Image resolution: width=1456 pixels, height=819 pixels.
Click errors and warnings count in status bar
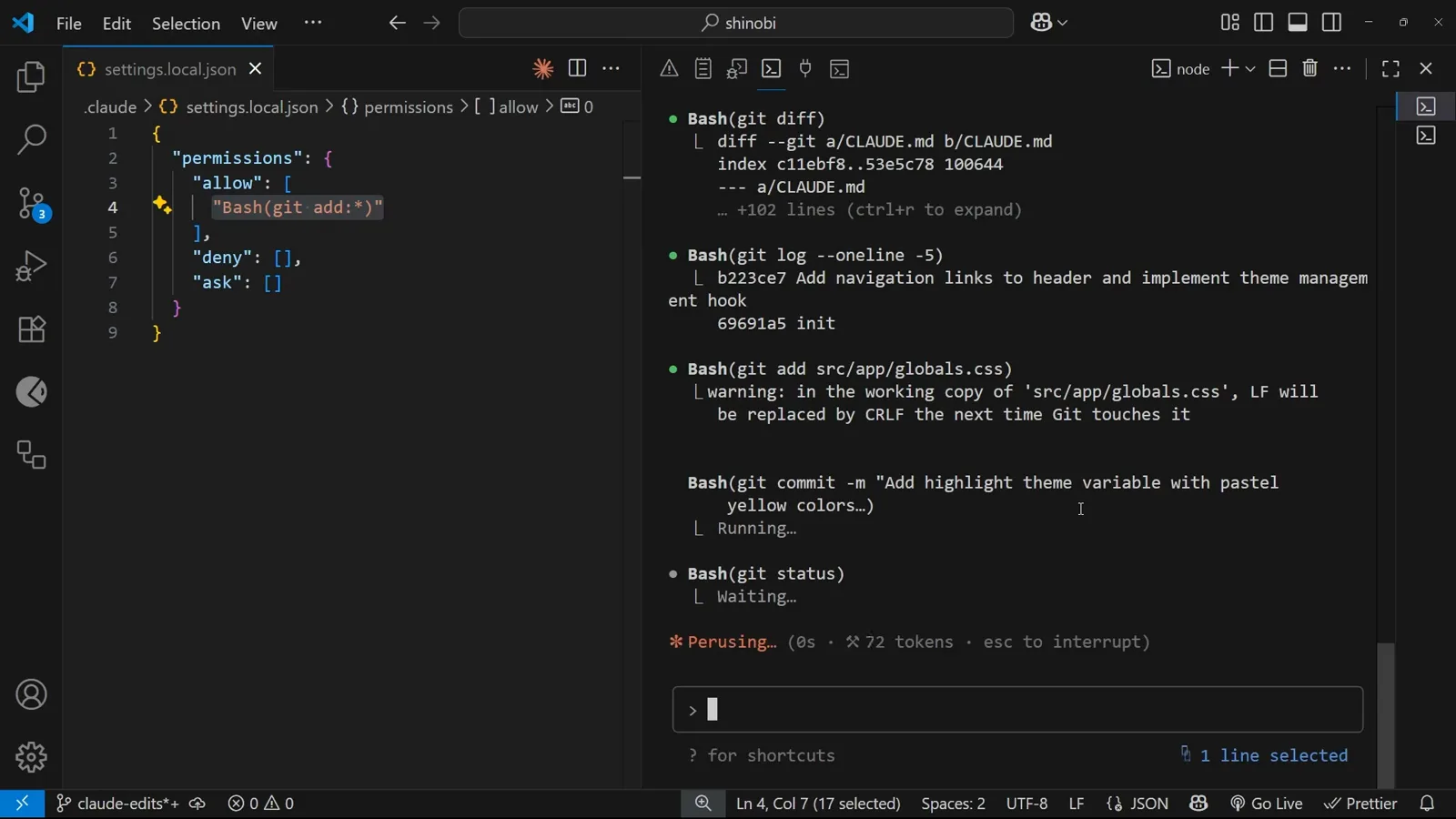click(x=261, y=804)
